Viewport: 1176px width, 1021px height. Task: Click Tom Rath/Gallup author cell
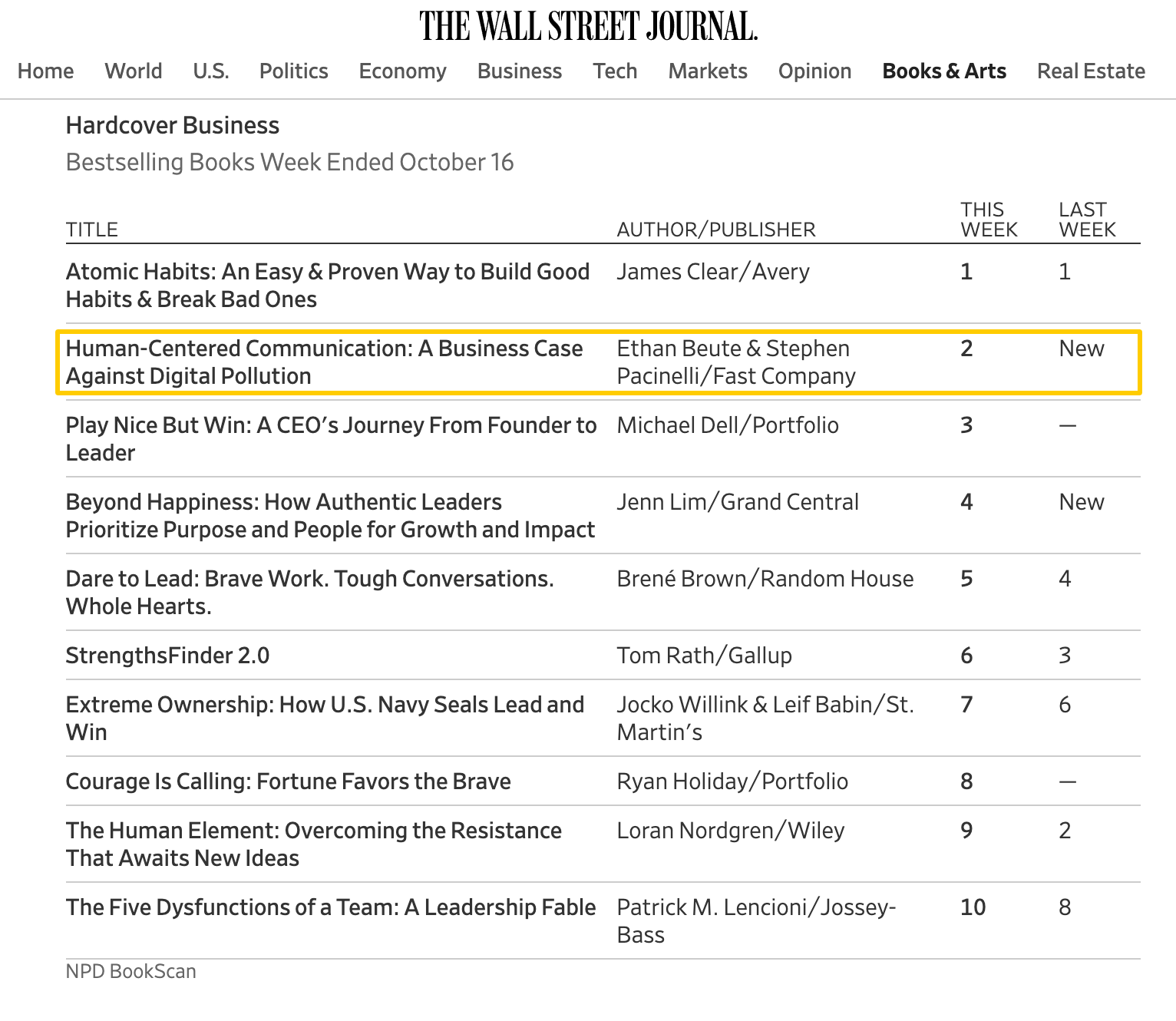[705, 656]
